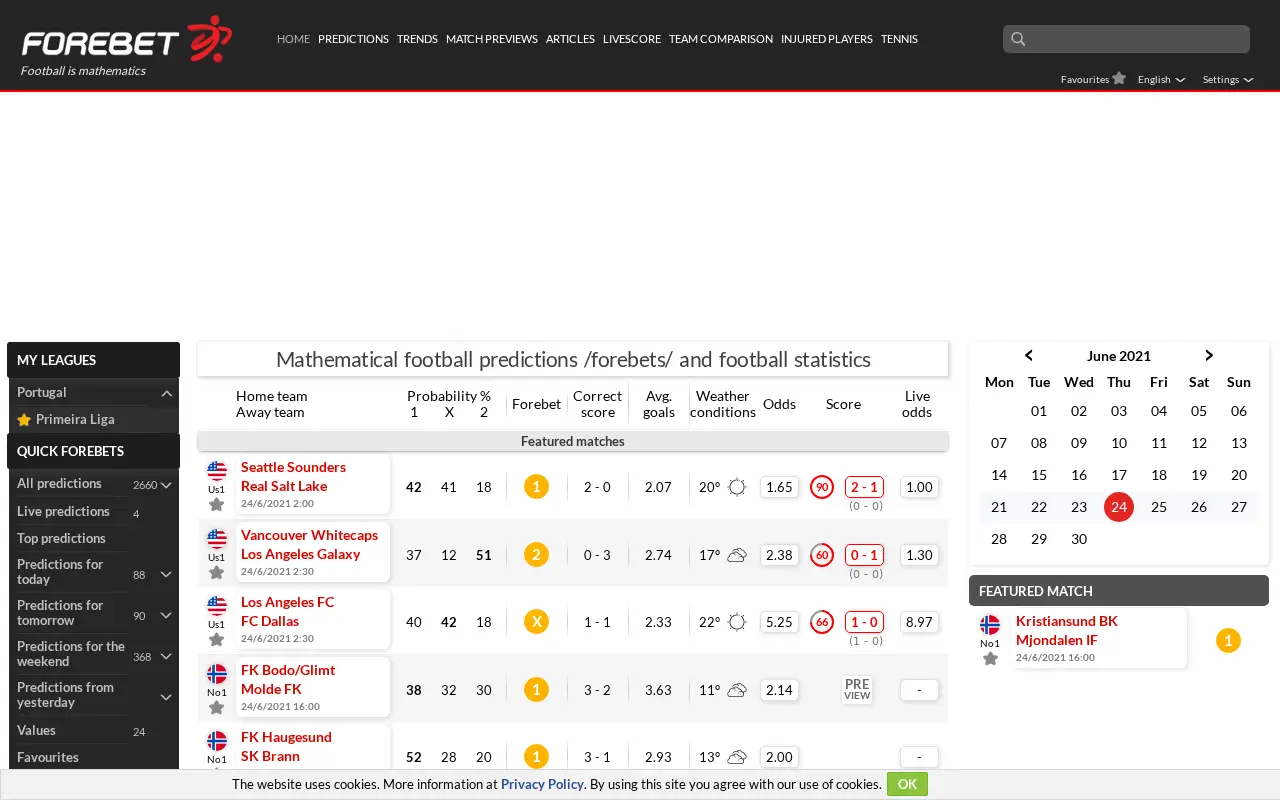Screen dimensions: 1280x800
Task: Open the Privacy Policy link
Action: pos(542,784)
